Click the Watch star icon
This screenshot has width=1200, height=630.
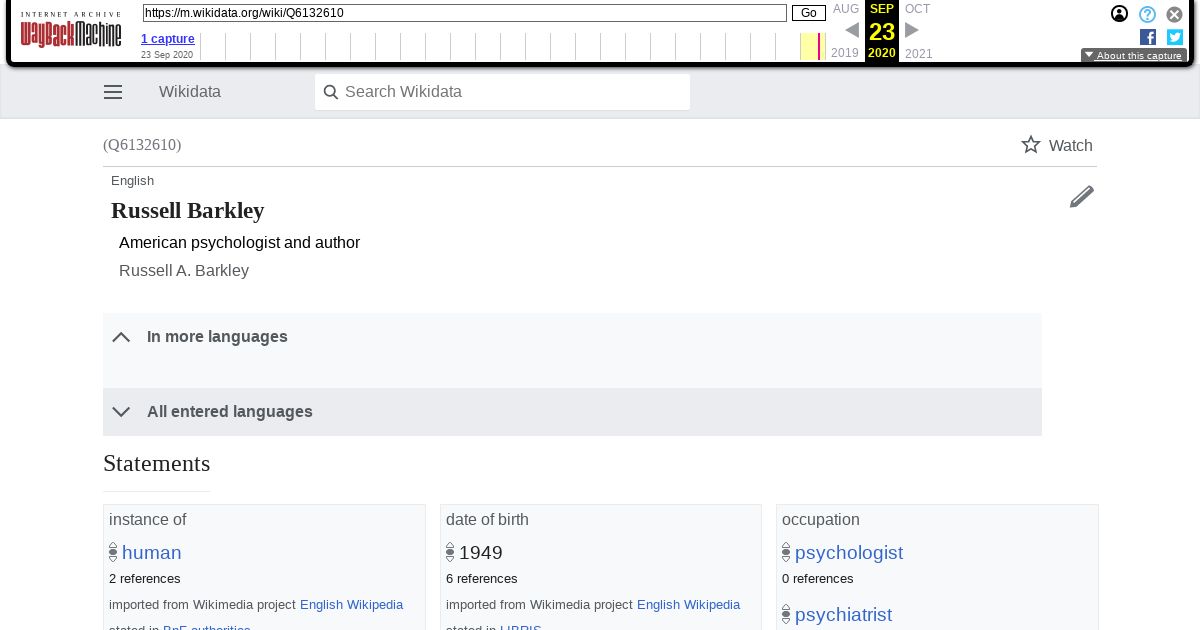coord(1031,145)
